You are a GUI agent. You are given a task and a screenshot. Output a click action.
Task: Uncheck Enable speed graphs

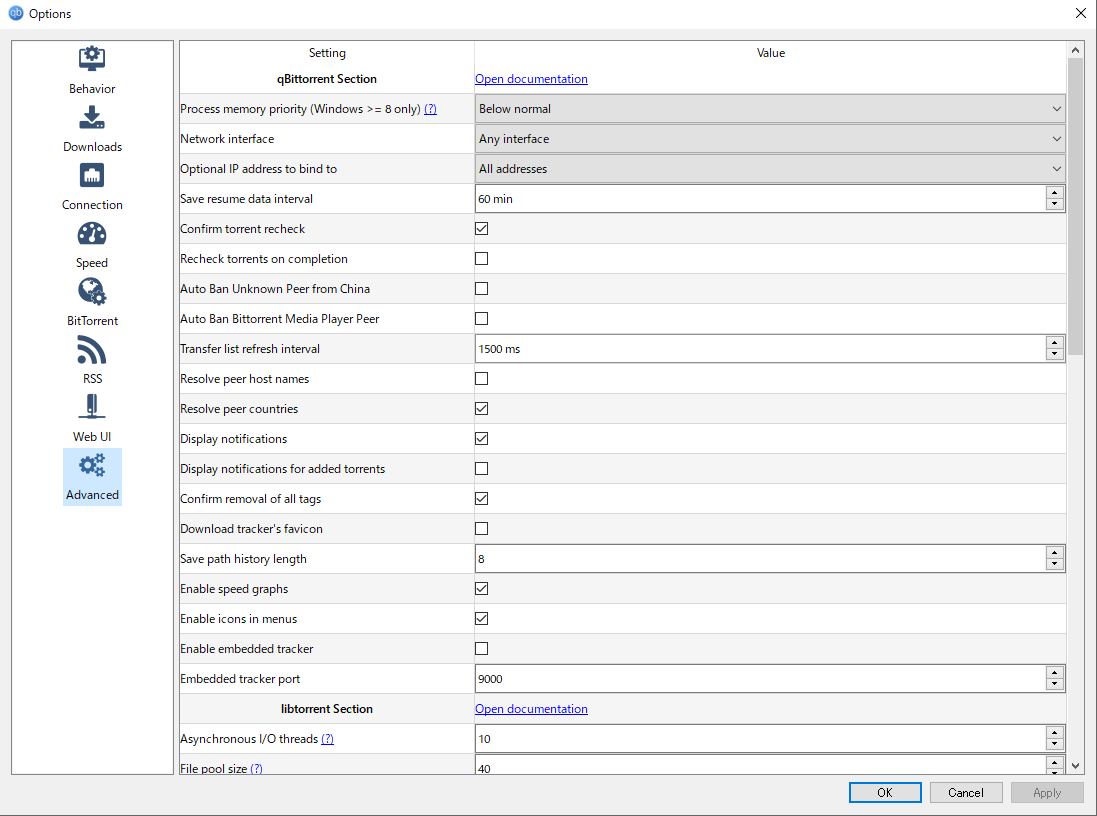[481, 589]
